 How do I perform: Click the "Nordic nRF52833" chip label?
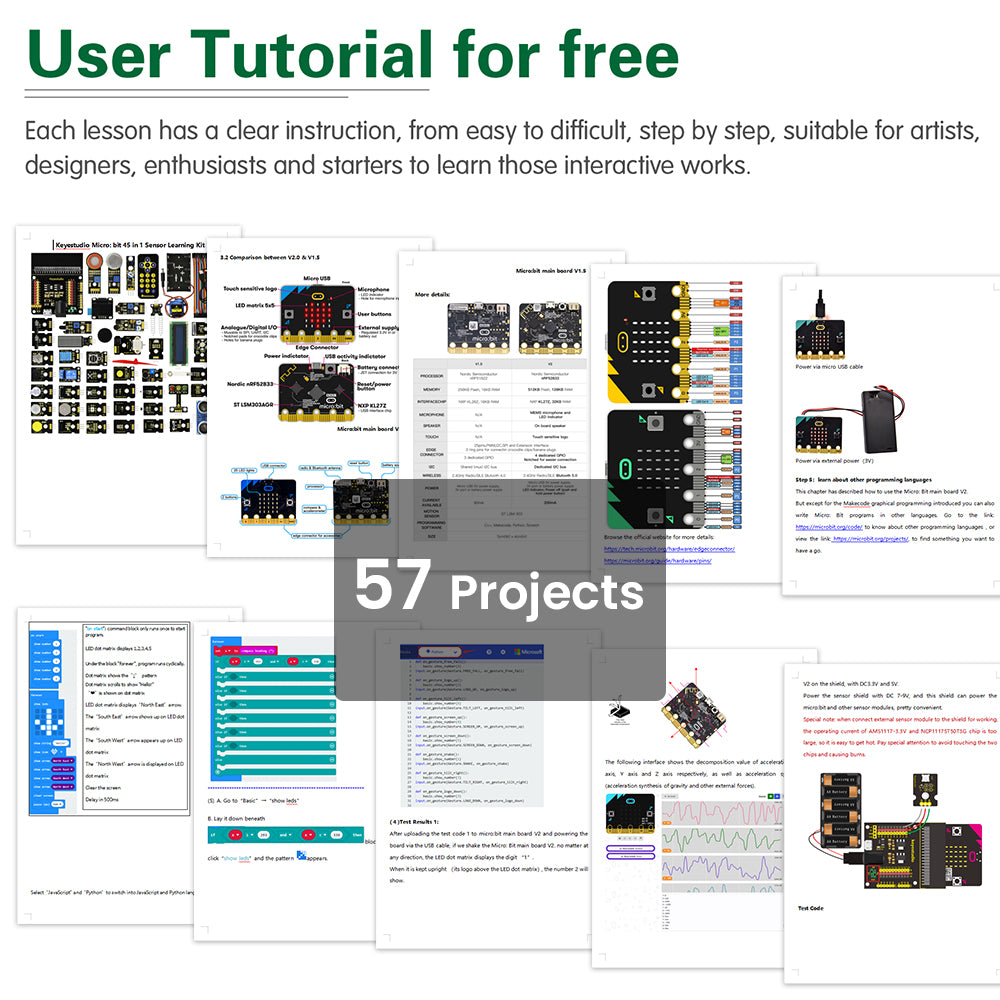(250, 384)
